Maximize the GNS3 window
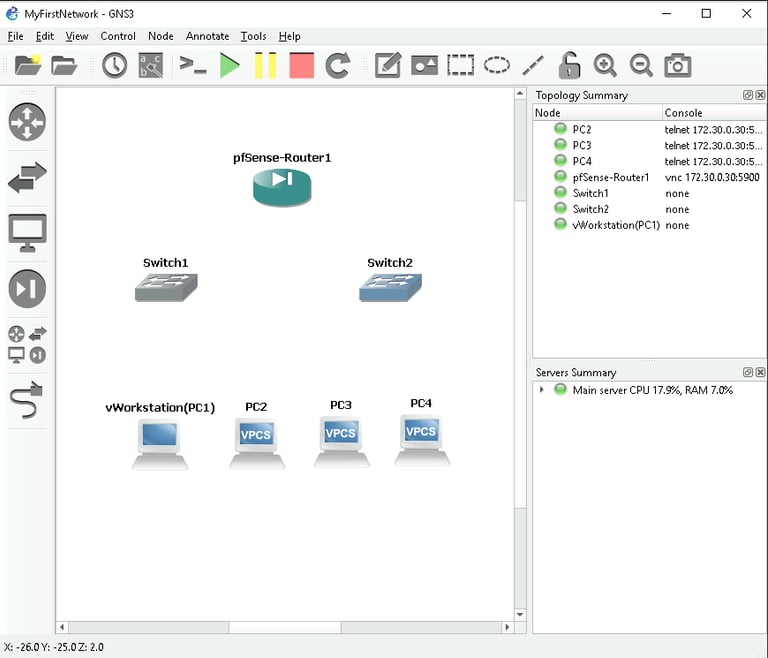The width and height of the screenshot is (768, 658). [706, 14]
